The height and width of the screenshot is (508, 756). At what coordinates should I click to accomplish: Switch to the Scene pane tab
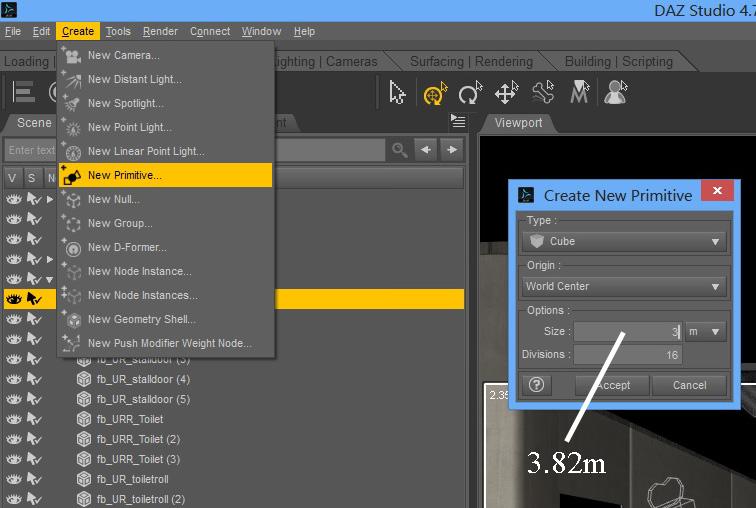34,123
